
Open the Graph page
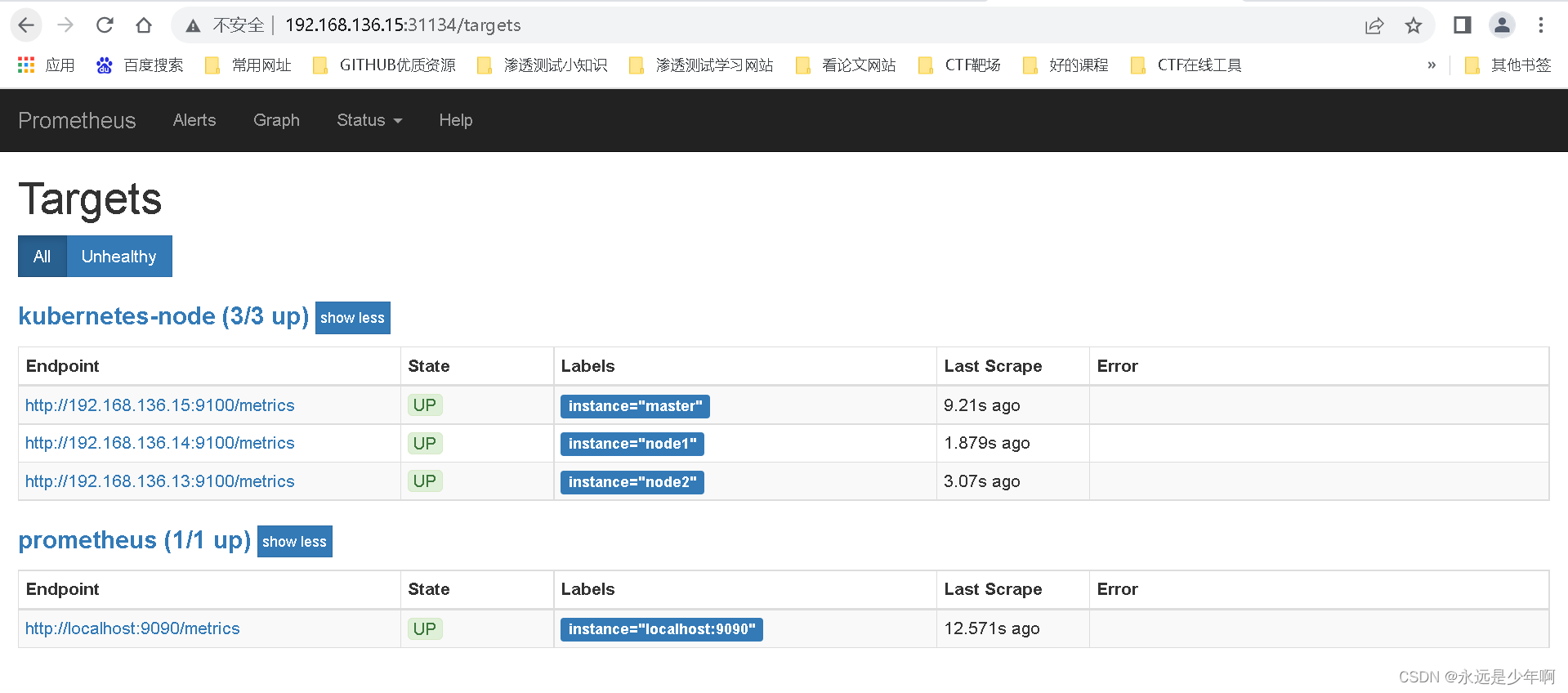coord(276,120)
